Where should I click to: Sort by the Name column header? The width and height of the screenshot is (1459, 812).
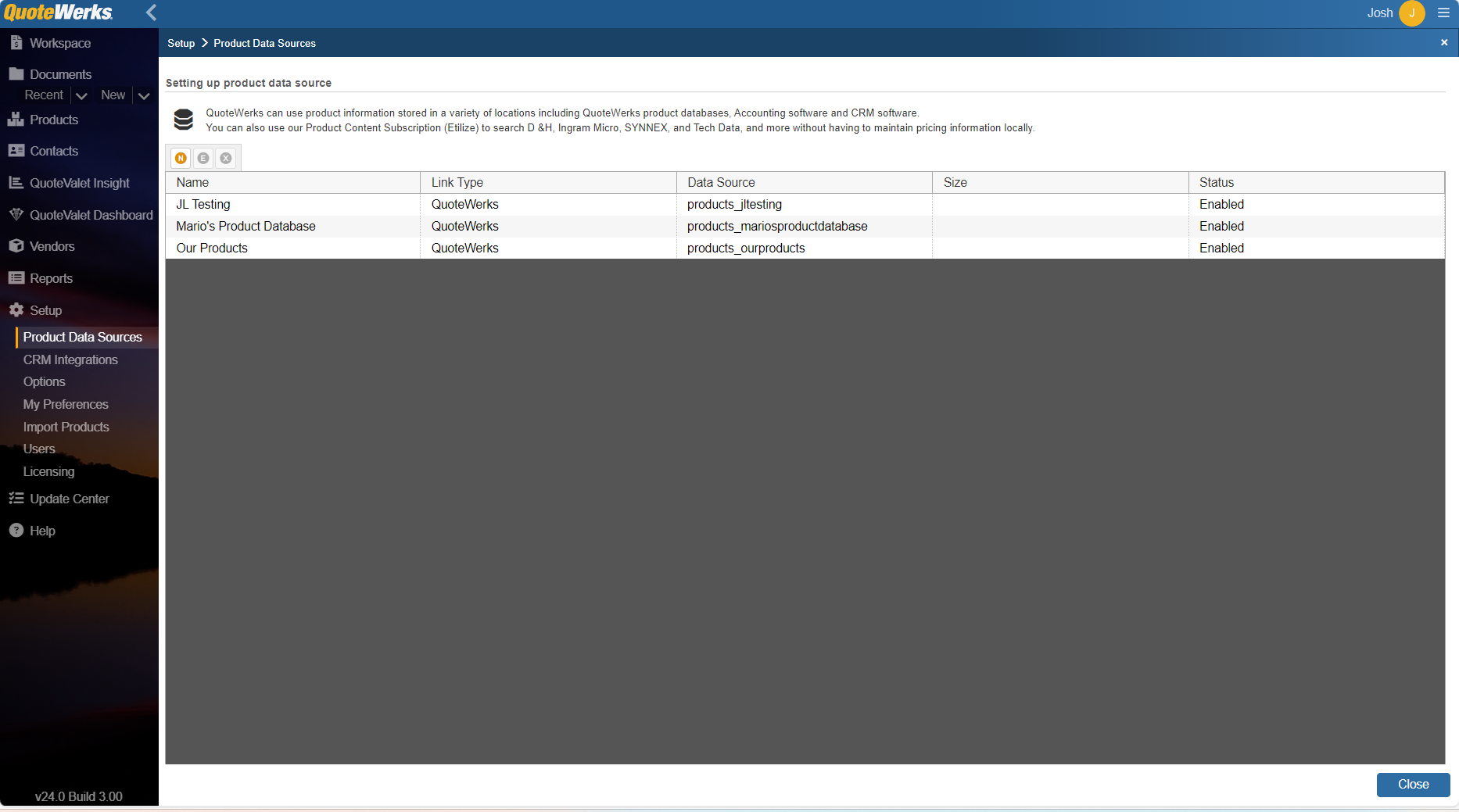pyautogui.click(x=293, y=182)
